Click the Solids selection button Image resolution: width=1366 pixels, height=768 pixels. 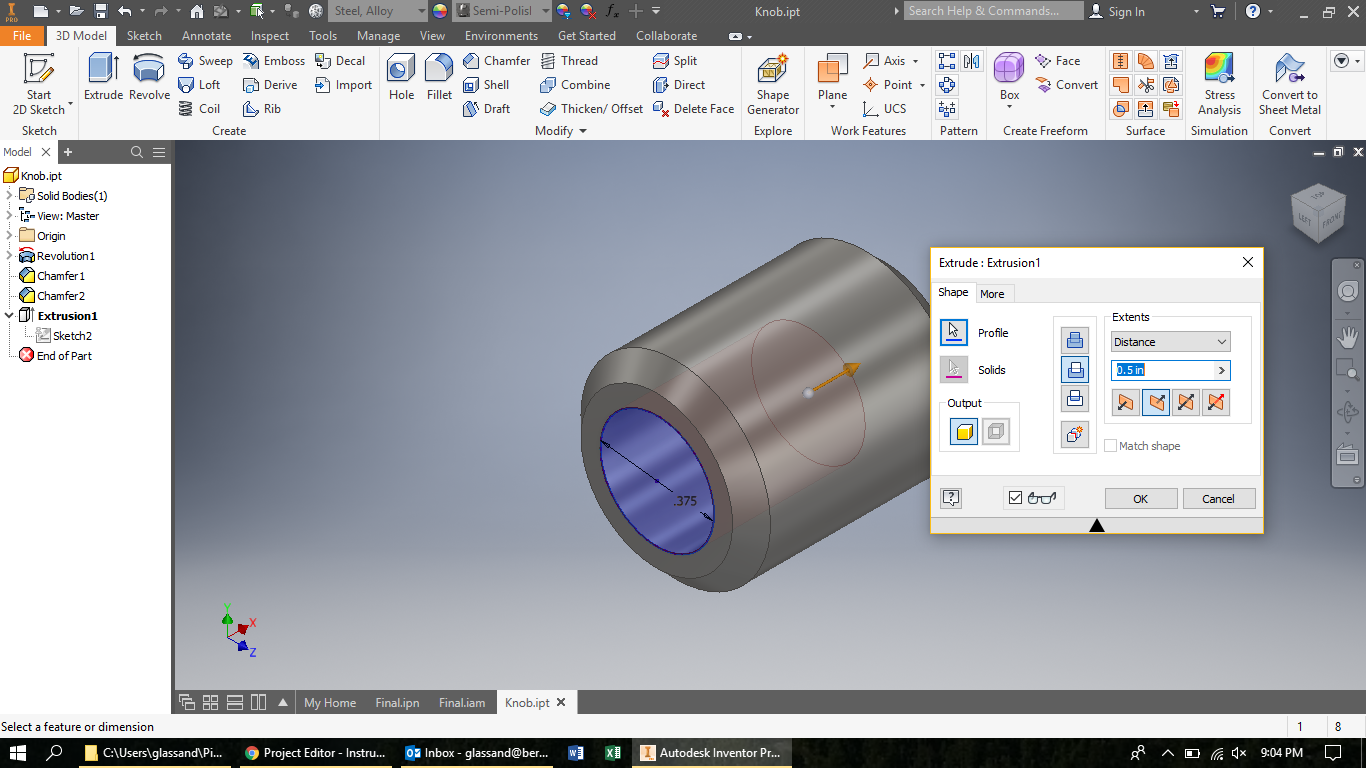coord(954,370)
